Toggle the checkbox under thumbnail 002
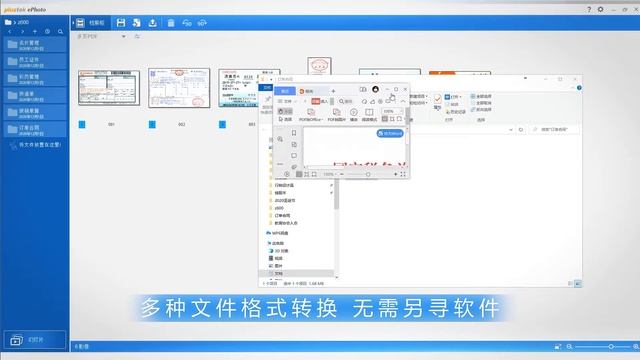 [152, 124]
